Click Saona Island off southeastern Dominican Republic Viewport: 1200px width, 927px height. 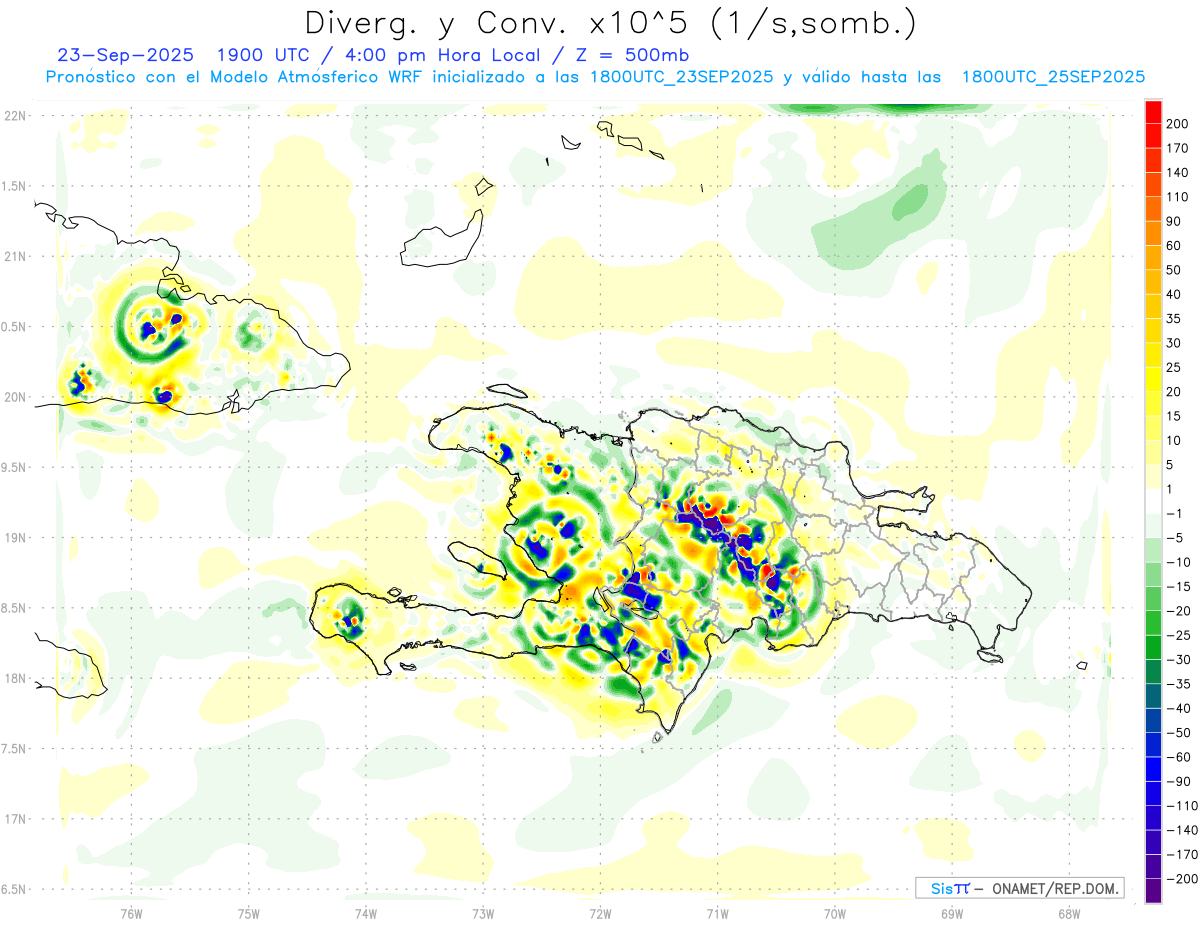pos(991,656)
